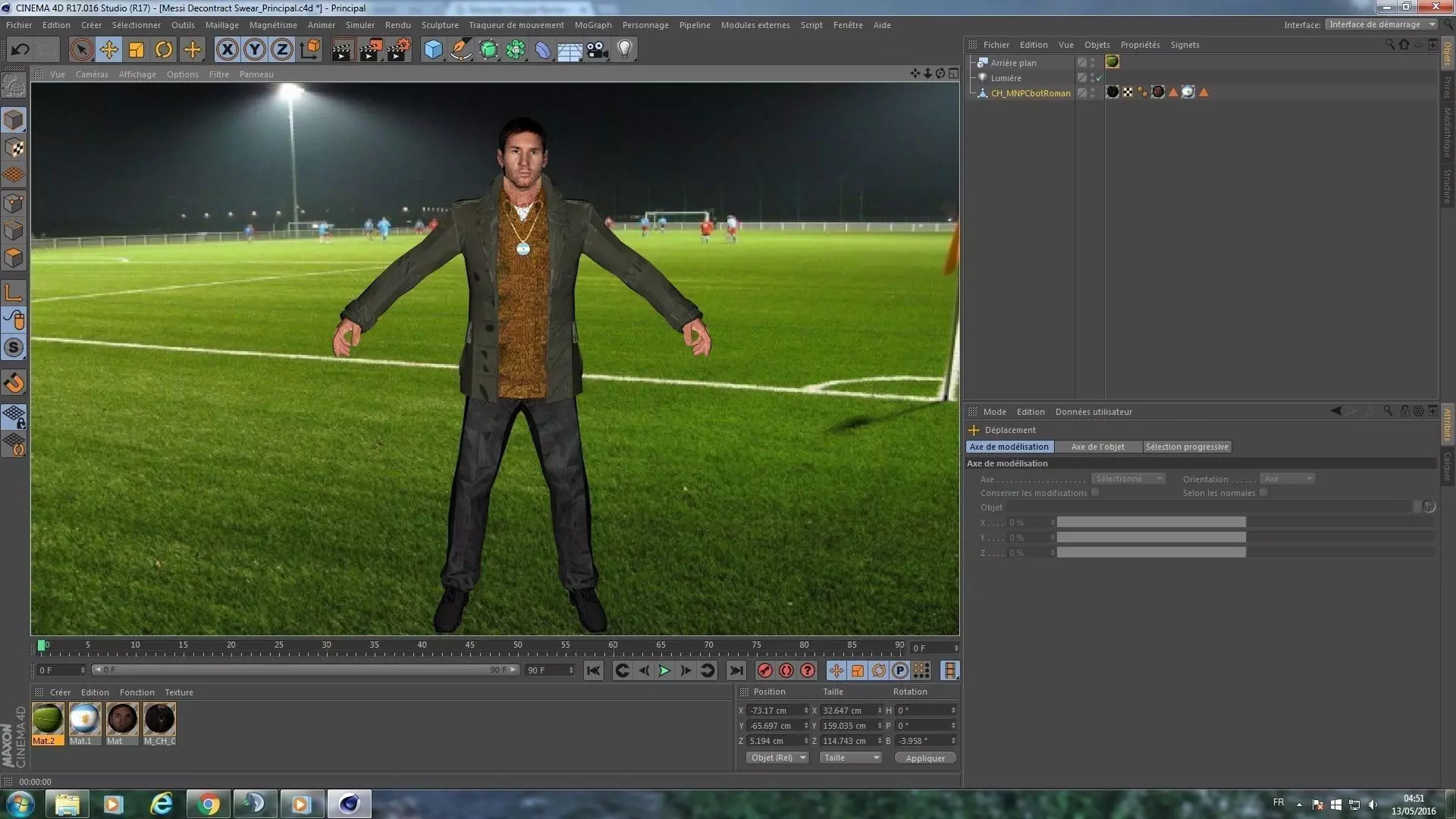
Task: Open the spline pen tool
Action: 460,50
